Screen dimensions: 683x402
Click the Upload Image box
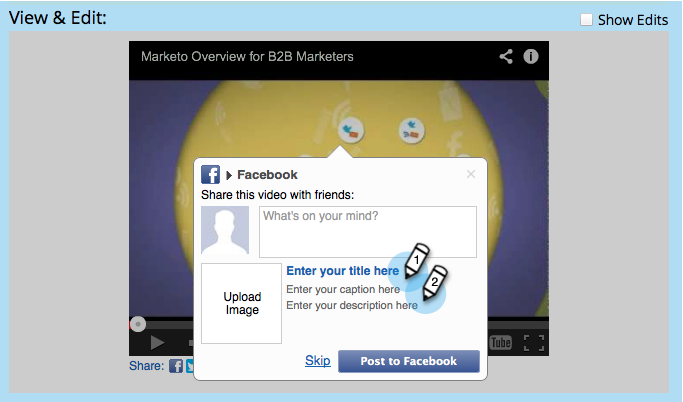pyautogui.click(x=241, y=303)
